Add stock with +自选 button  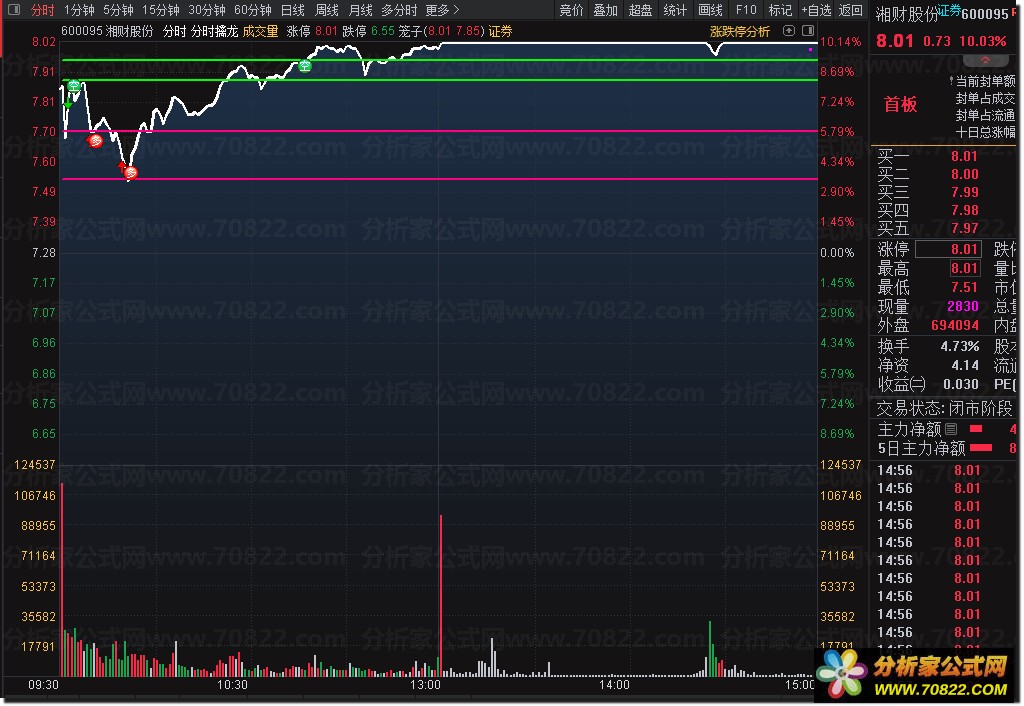click(x=816, y=10)
